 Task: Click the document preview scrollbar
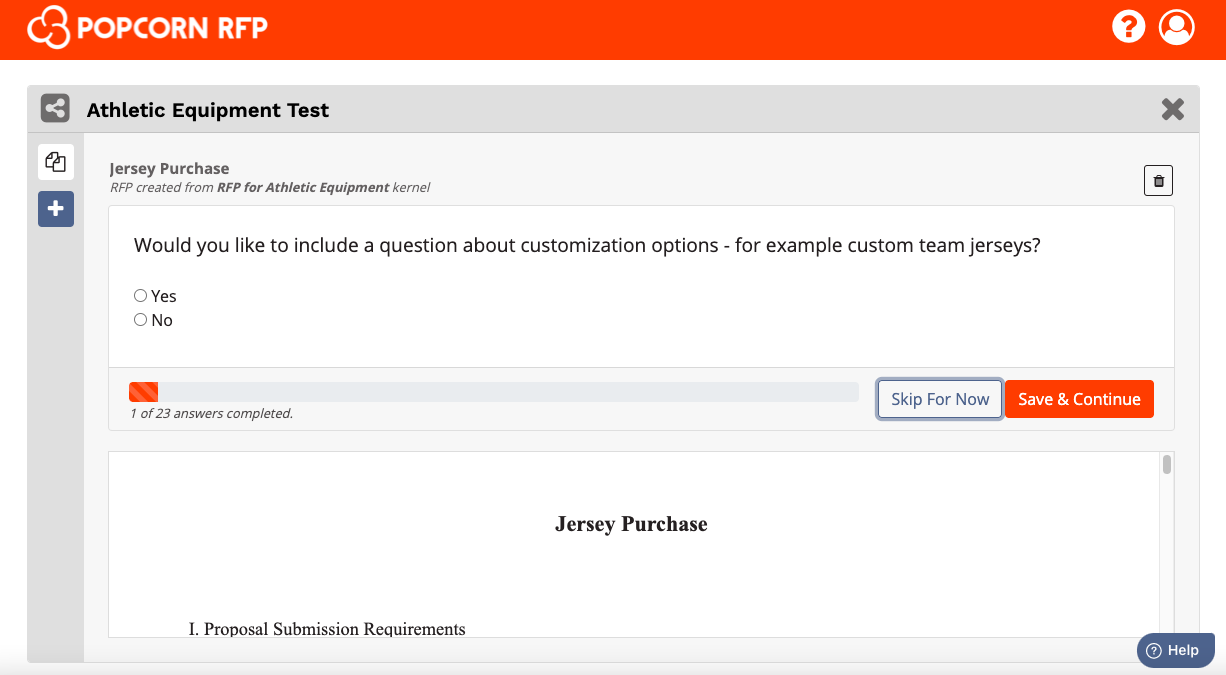1167,544
